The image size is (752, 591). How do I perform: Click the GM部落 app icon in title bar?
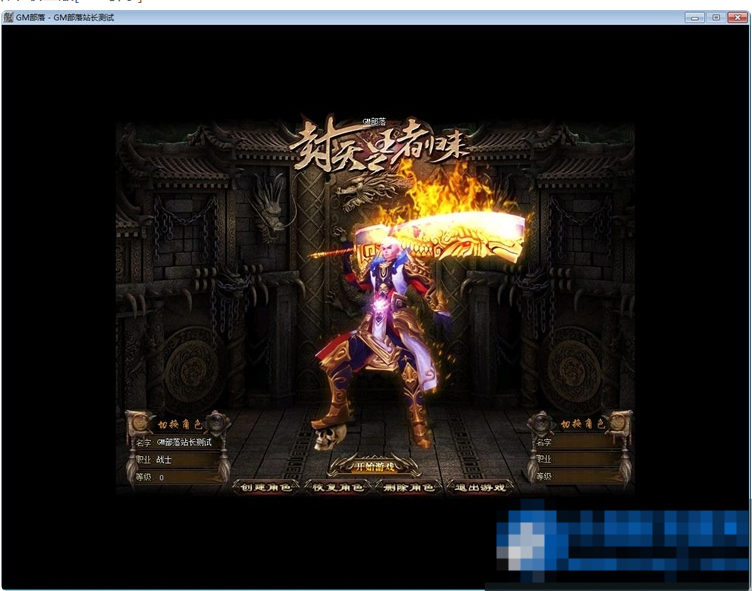(x=8, y=18)
